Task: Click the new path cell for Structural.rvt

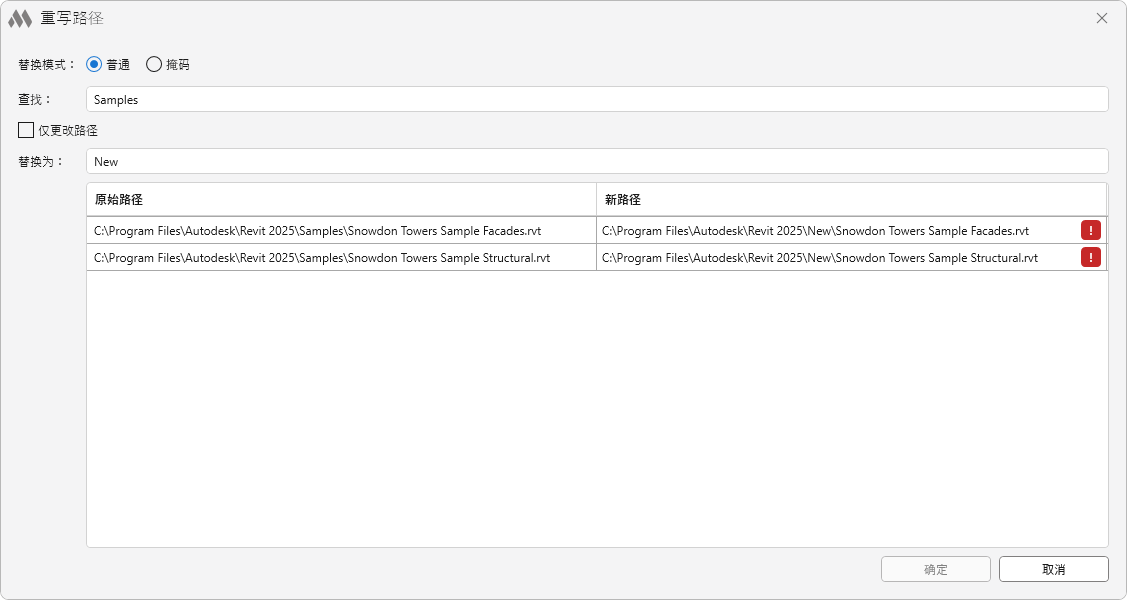Action: pyautogui.click(x=820, y=258)
